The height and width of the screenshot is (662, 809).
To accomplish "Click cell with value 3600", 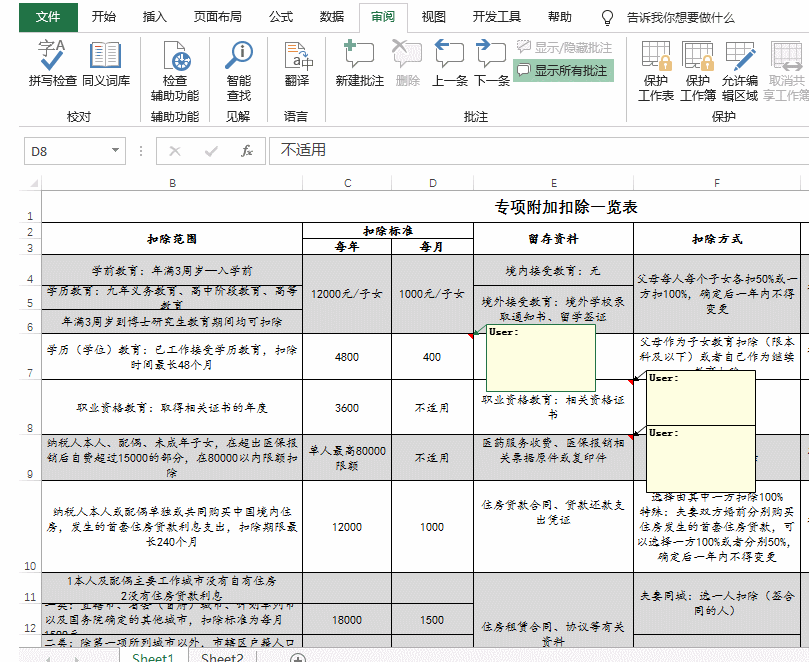I will [x=347, y=408].
